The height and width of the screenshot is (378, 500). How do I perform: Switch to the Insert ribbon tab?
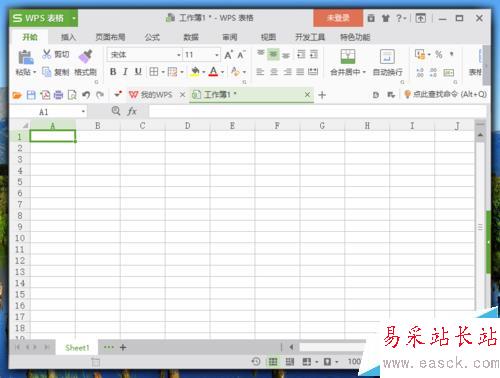tap(68, 37)
